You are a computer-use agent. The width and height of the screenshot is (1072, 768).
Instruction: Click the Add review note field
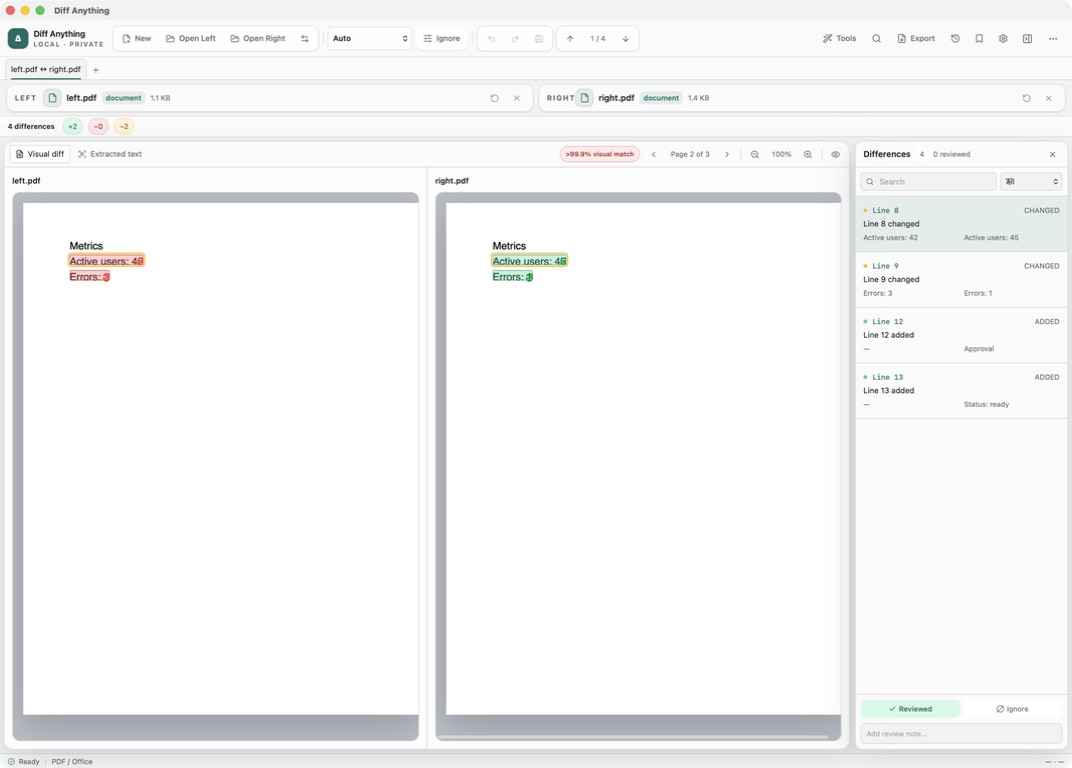[x=961, y=733]
